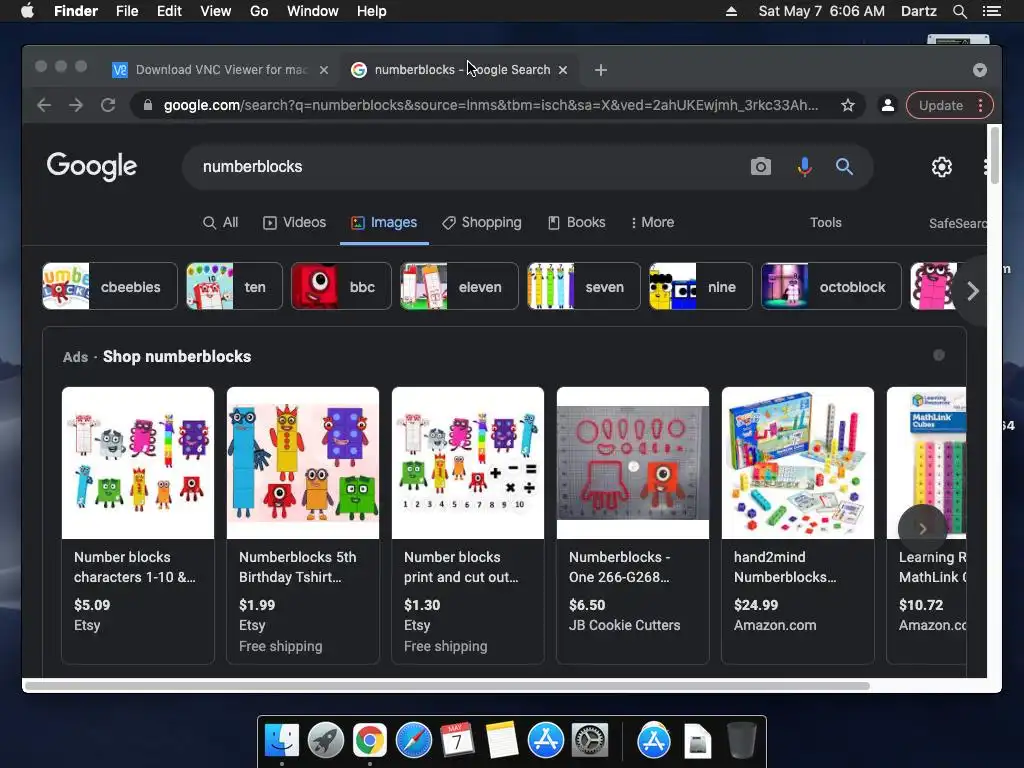Click the vertical page scrollbar thumb
The width and height of the screenshot is (1024, 768).
(995, 155)
